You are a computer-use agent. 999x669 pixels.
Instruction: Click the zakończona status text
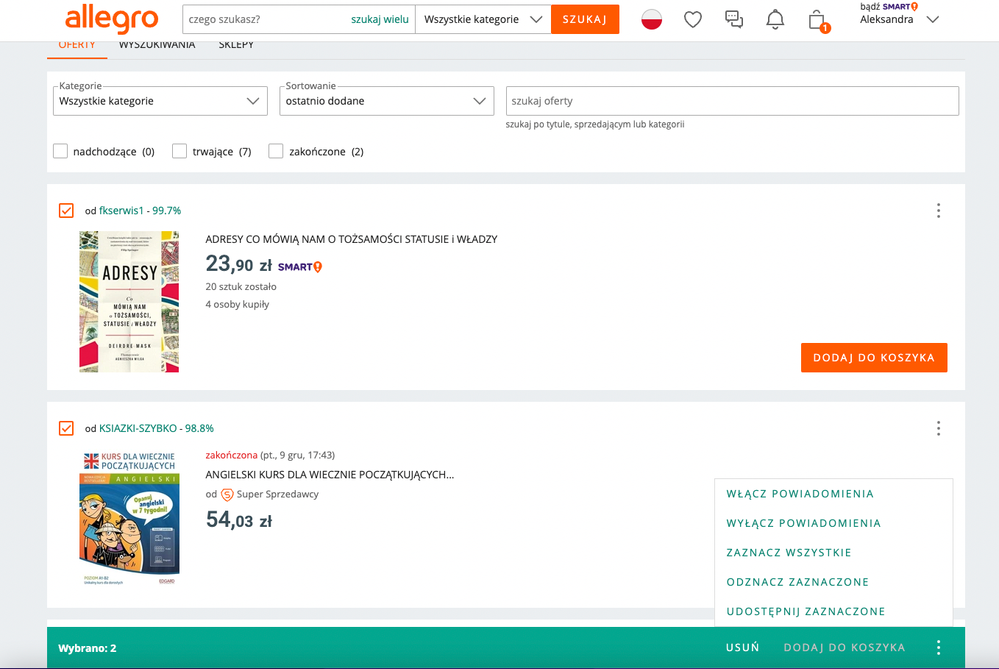[x=231, y=455]
